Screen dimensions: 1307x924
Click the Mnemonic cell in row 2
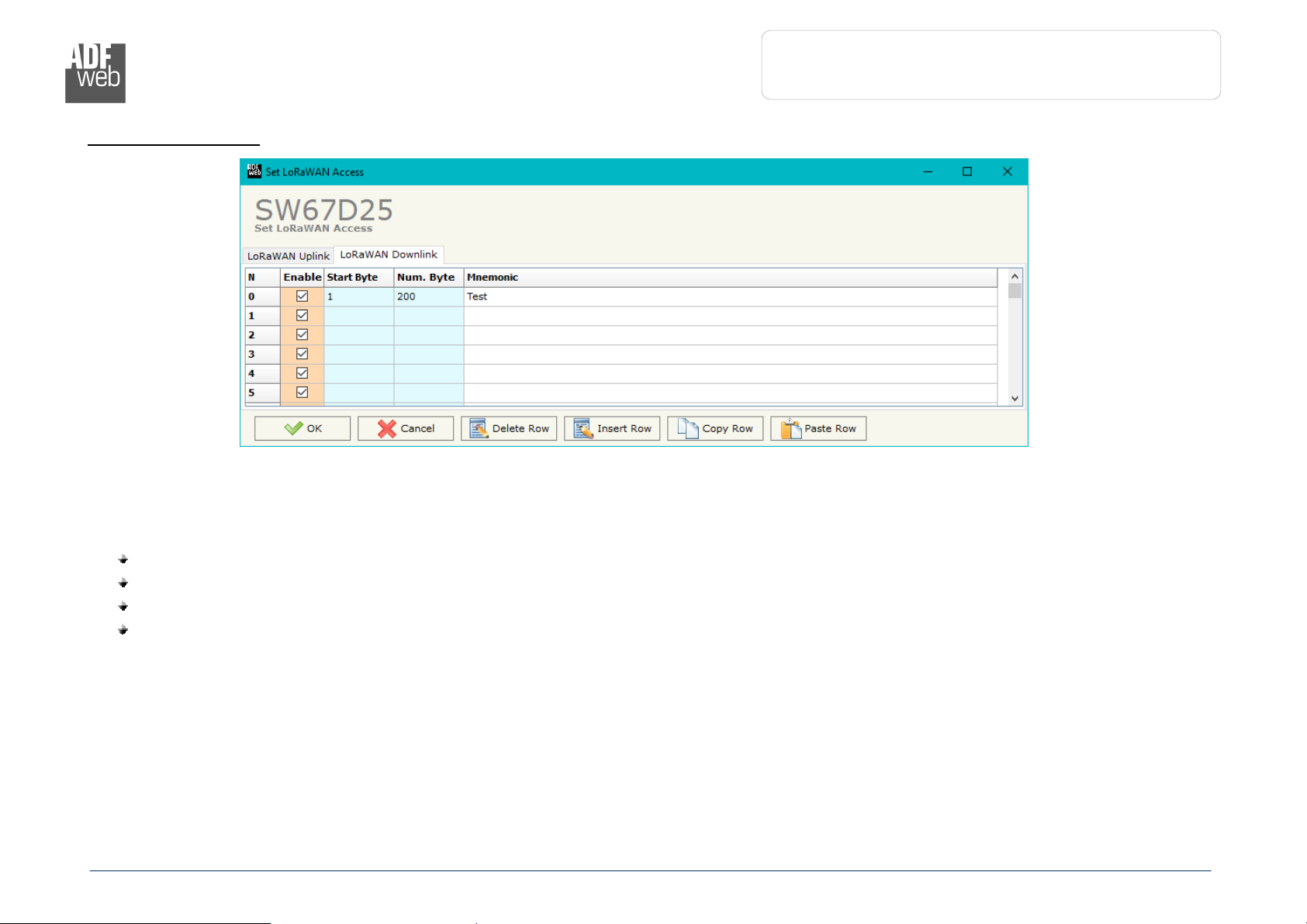(x=731, y=335)
